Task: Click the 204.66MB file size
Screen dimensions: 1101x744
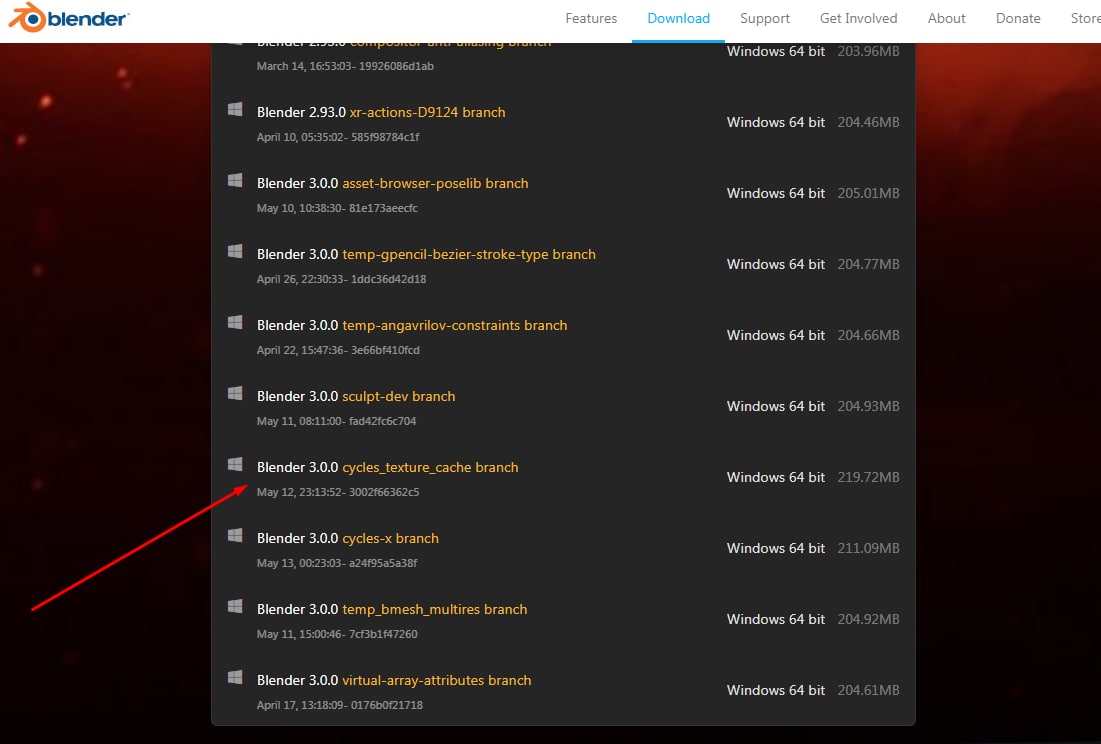Action: [x=869, y=335]
